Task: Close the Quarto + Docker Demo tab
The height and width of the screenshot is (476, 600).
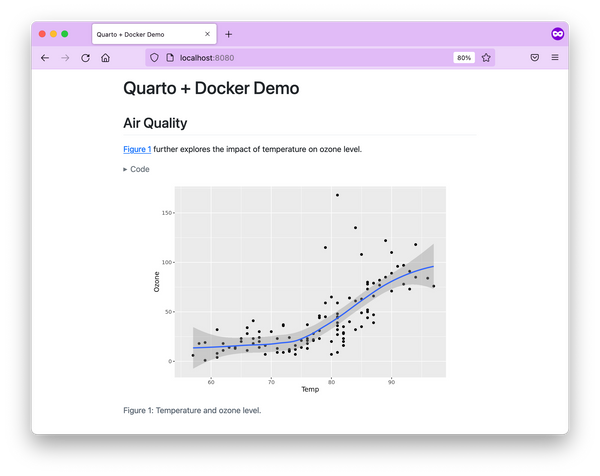Action: click(207, 34)
